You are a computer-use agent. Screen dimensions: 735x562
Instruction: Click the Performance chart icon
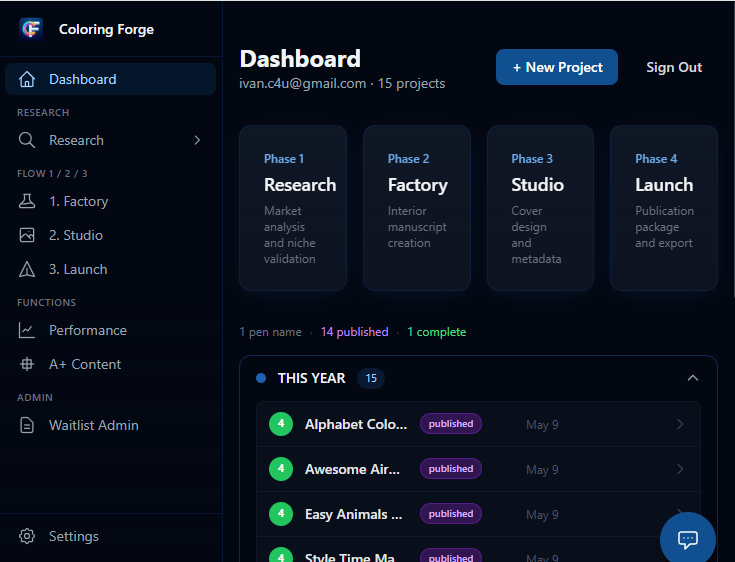pos(27,330)
